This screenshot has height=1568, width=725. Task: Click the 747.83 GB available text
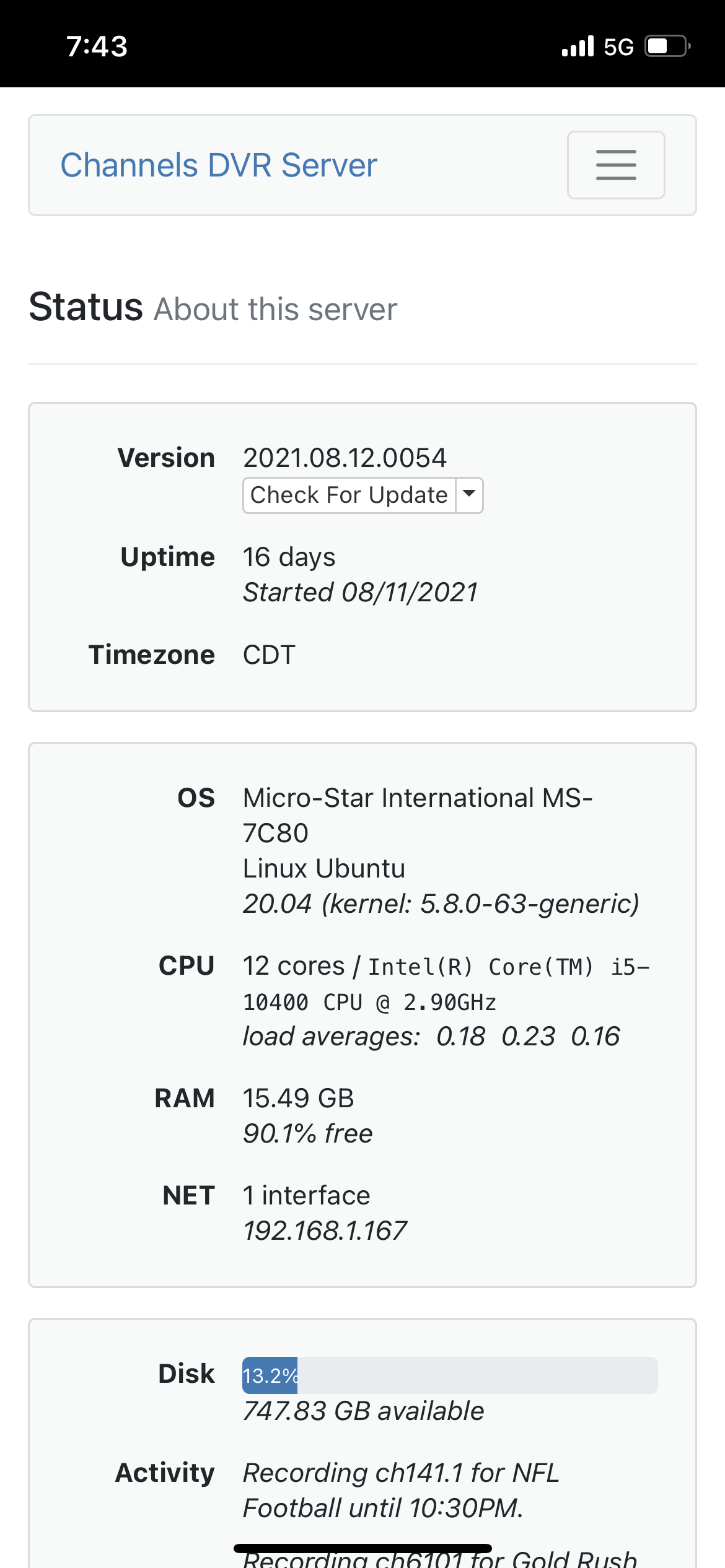tap(363, 1411)
